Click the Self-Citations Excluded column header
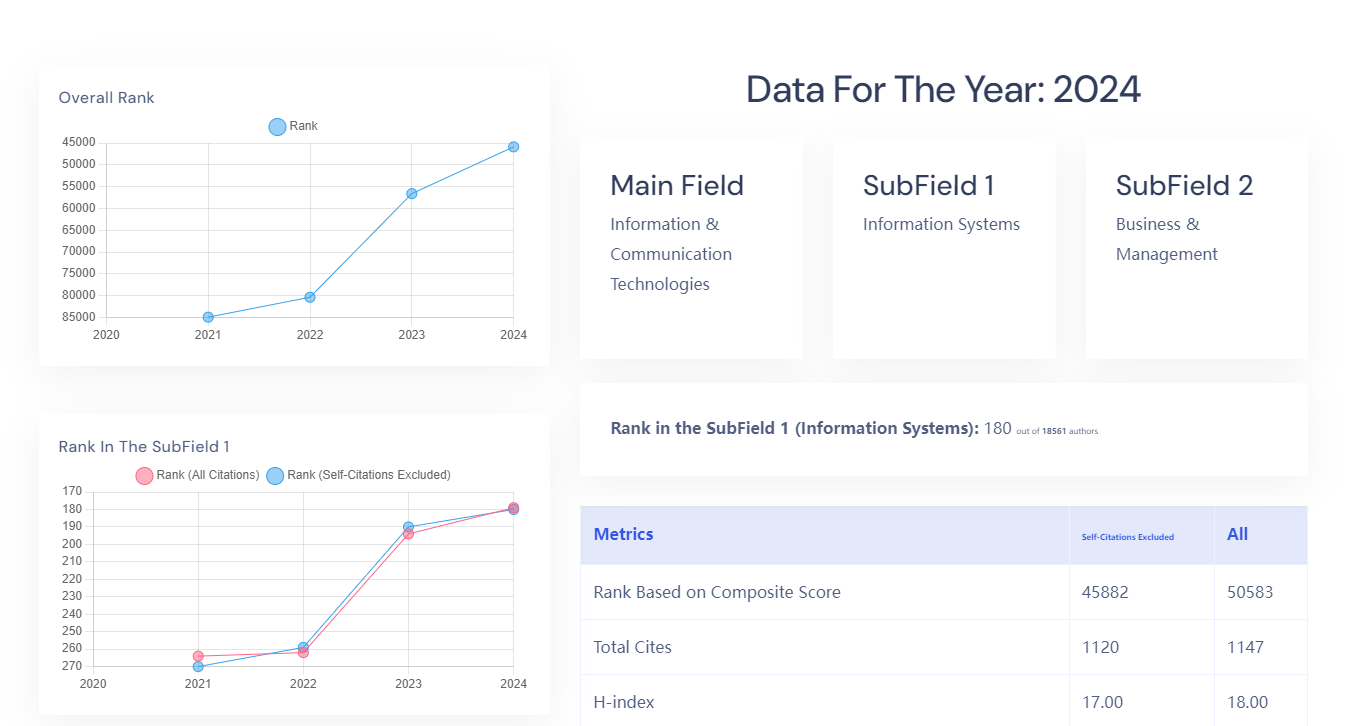The width and height of the screenshot is (1353, 726). pyautogui.click(x=1127, y=537)
